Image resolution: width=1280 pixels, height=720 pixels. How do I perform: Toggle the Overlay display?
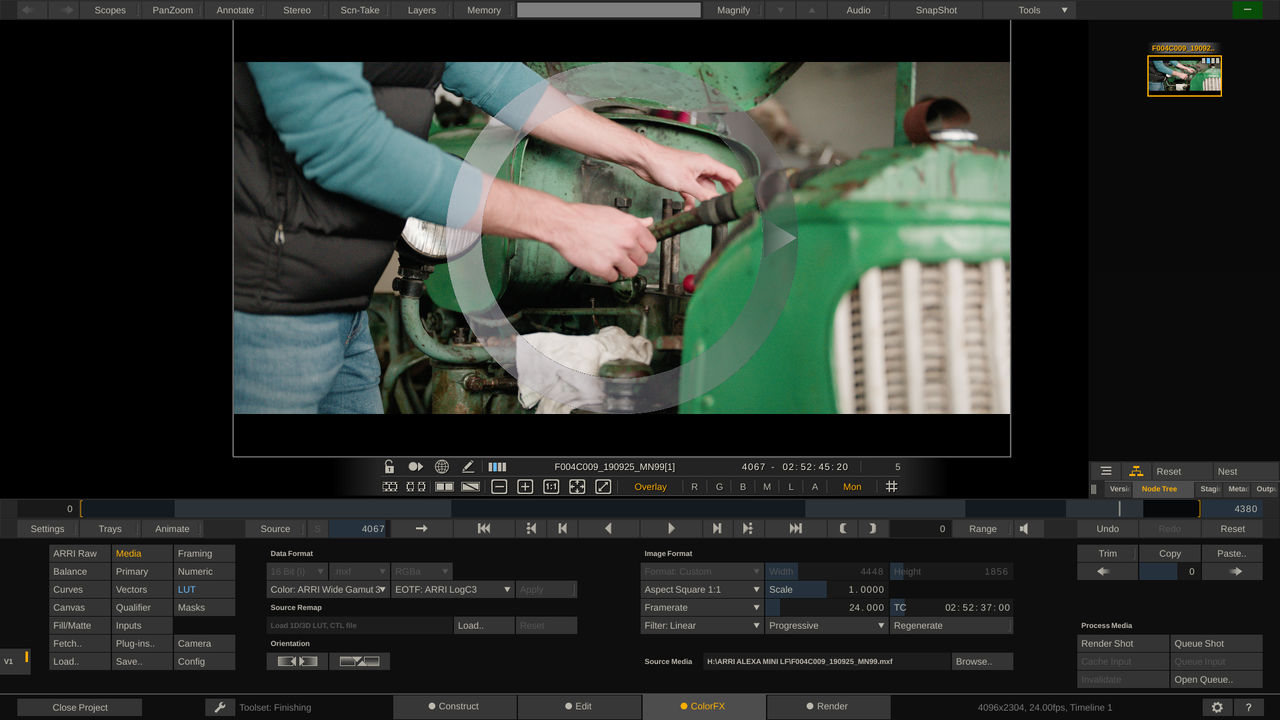coord(650,487)
